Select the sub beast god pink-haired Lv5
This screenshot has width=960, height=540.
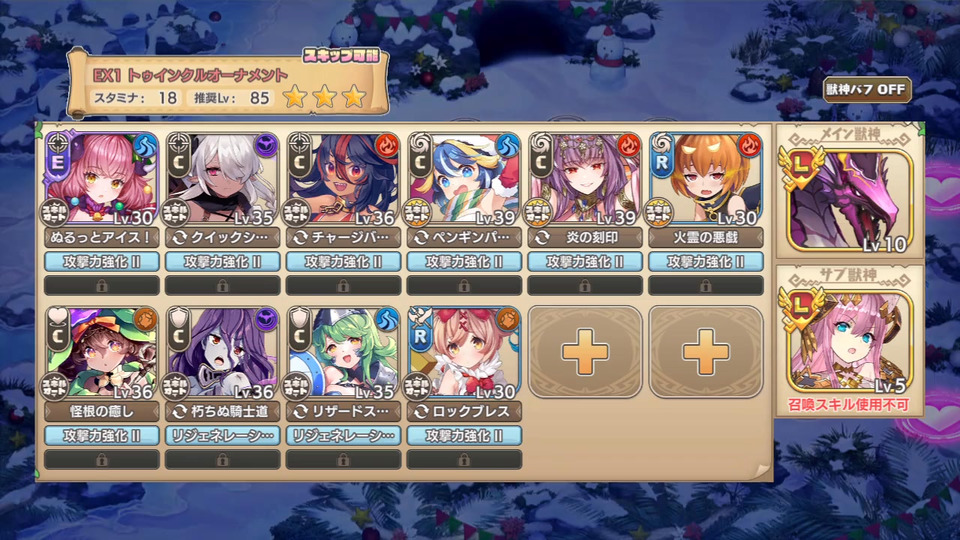(850, 343)
